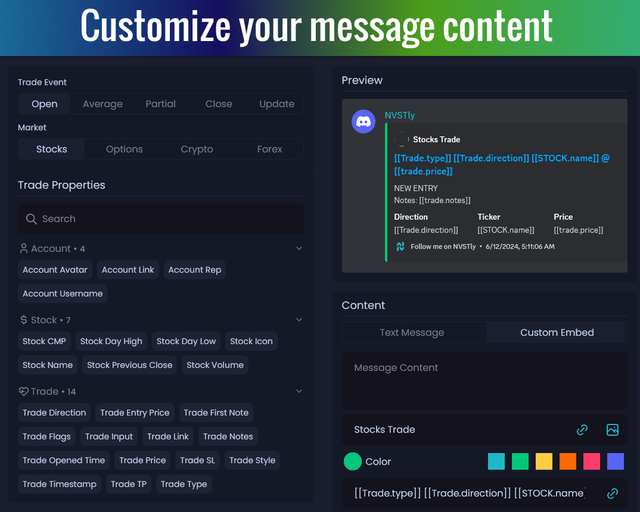640x512 pixels.
Task: Click the search magnifier icon
Action: tap(32, 219)
